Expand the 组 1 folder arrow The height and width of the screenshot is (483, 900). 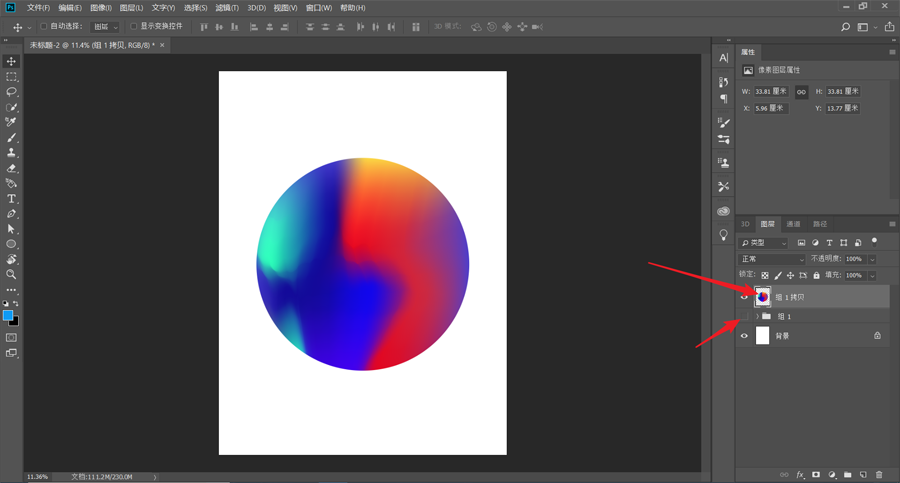tap(757, 316)
